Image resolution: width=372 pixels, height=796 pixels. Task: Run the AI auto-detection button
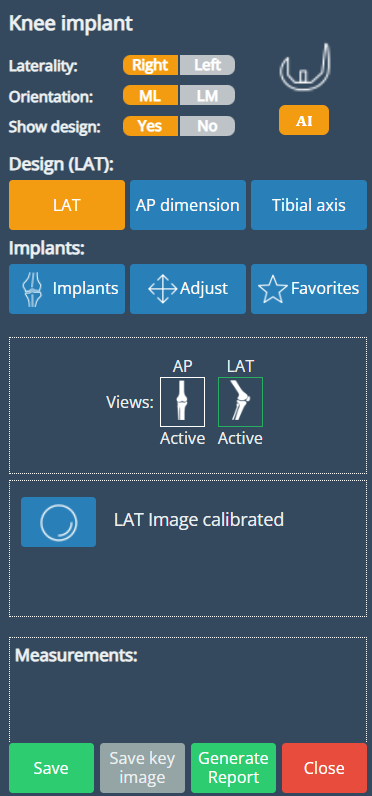[x=304, y=120]
